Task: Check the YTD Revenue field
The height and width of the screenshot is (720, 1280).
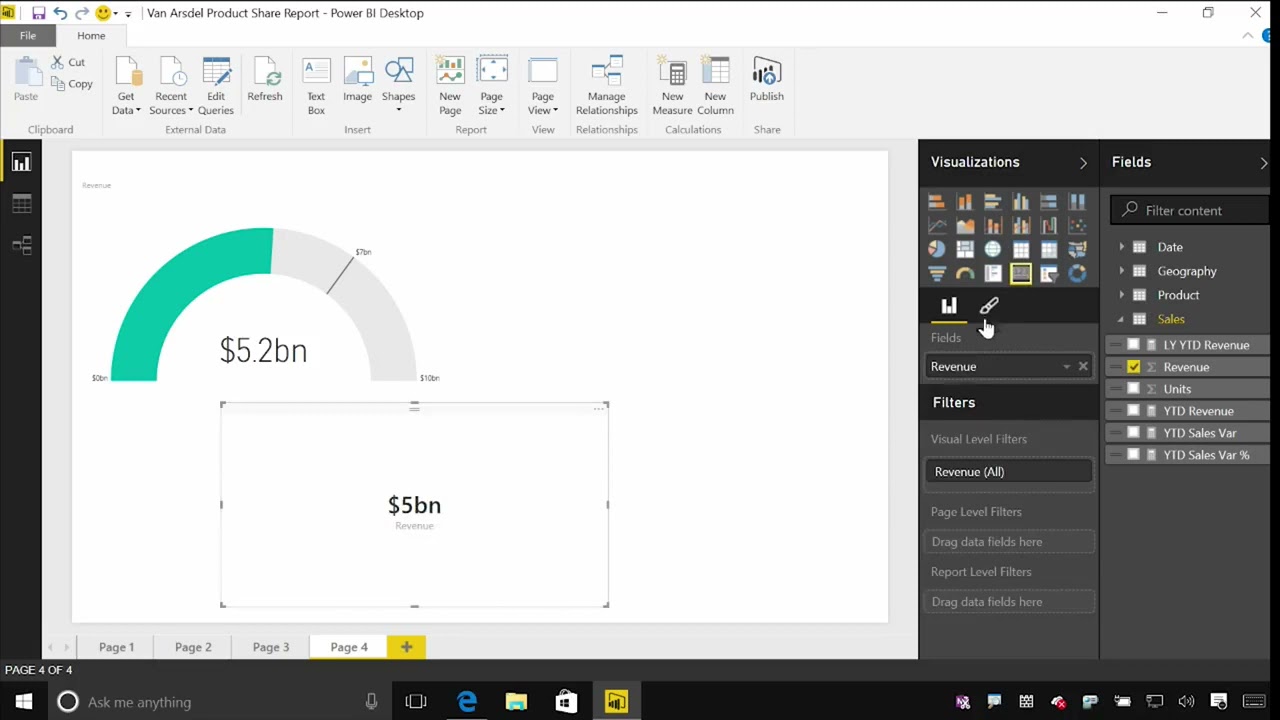Action: click(1133, 411)
